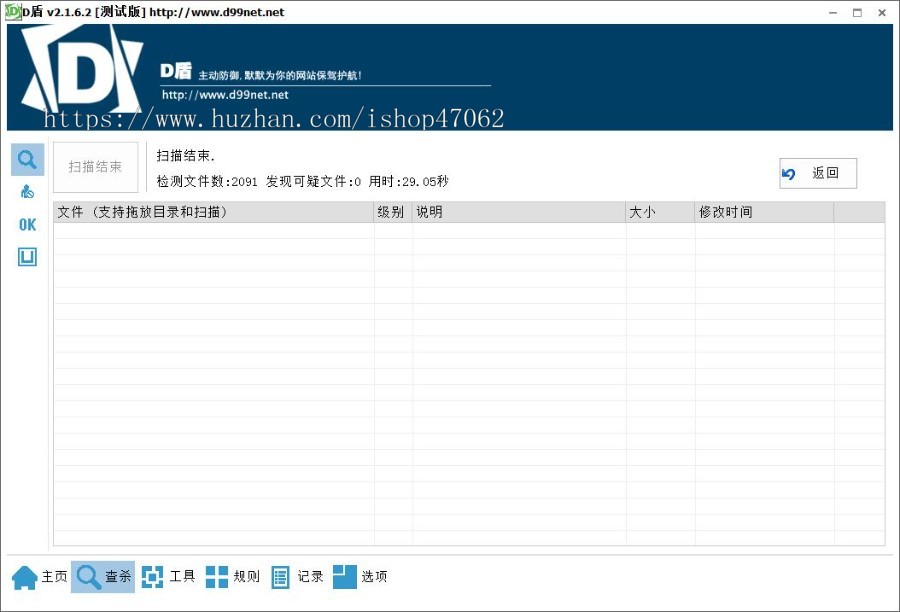Open the 规则 rules tab
The image size is (900, 612).
(232, 576)
